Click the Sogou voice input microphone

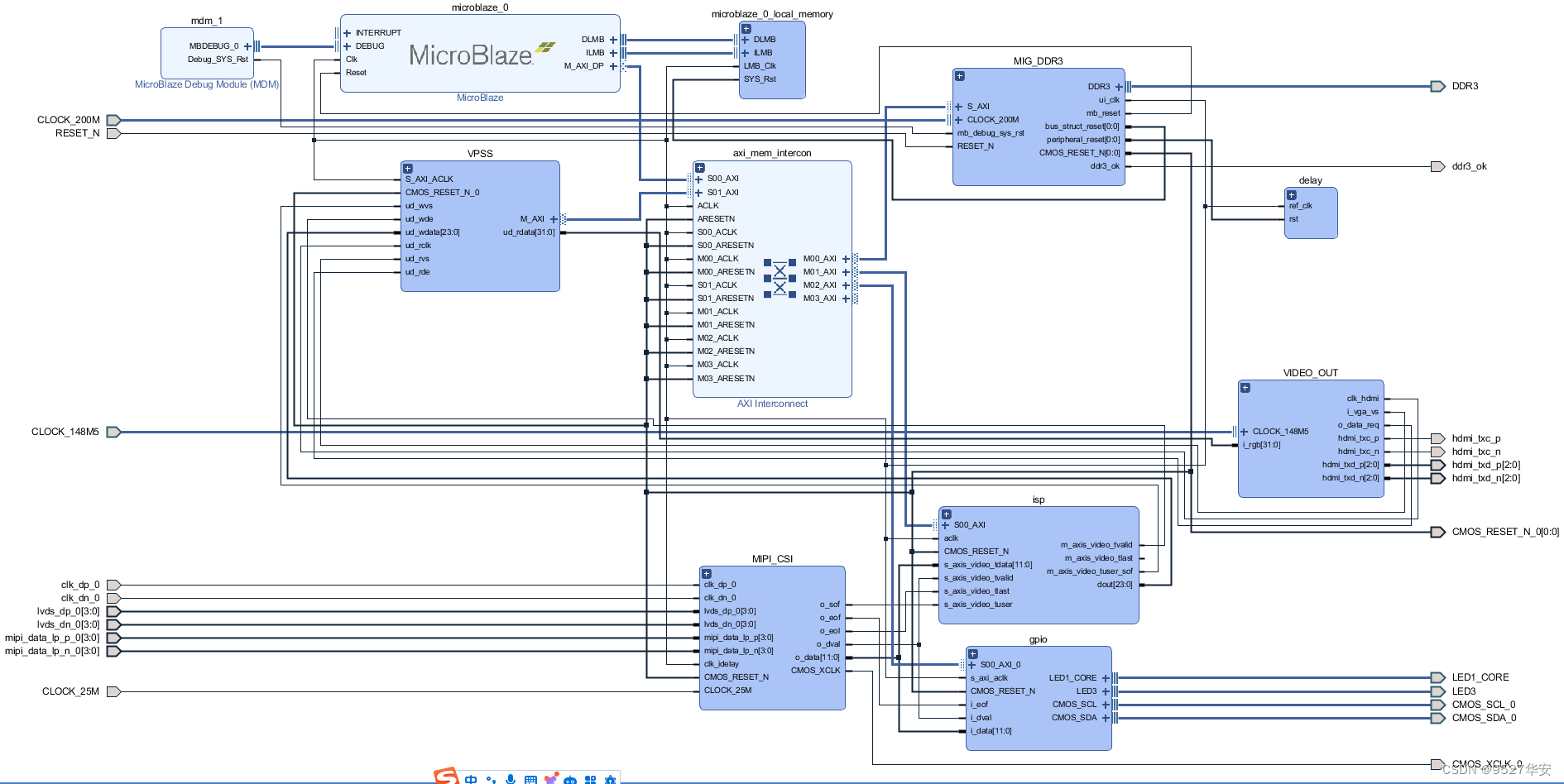(x=511, y=779)
